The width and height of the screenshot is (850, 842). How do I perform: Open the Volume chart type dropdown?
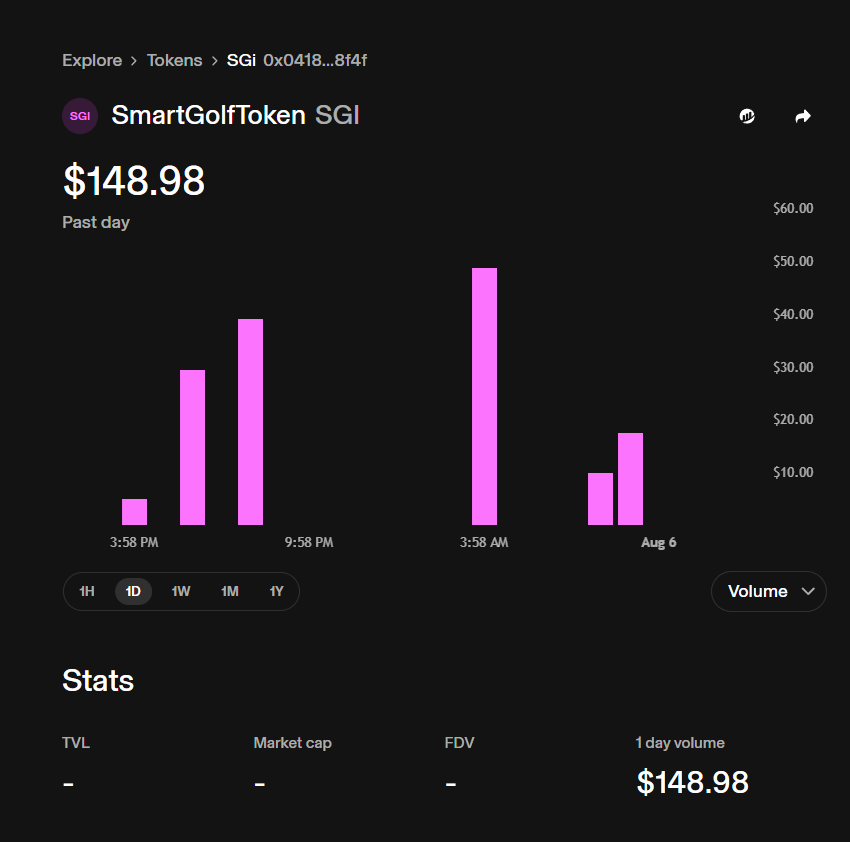click(x=769, y=591)
